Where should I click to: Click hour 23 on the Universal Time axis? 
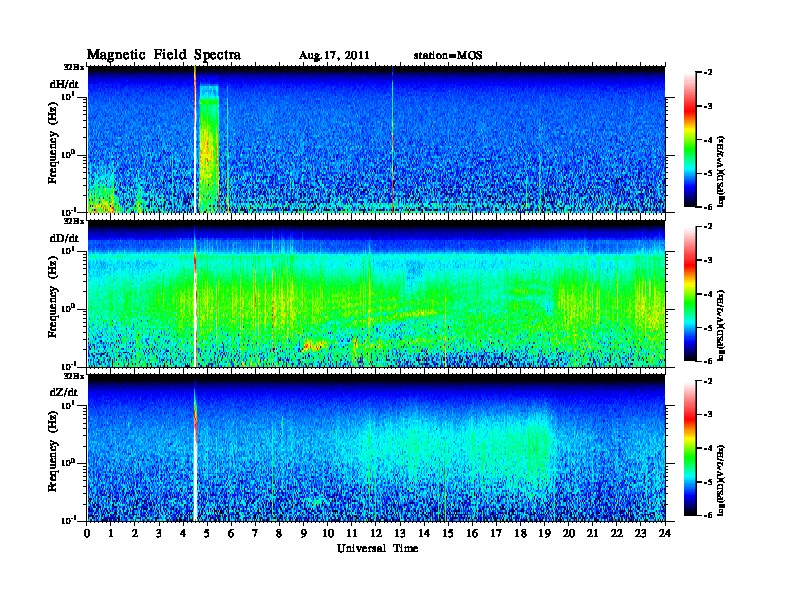tap(641, 533)
